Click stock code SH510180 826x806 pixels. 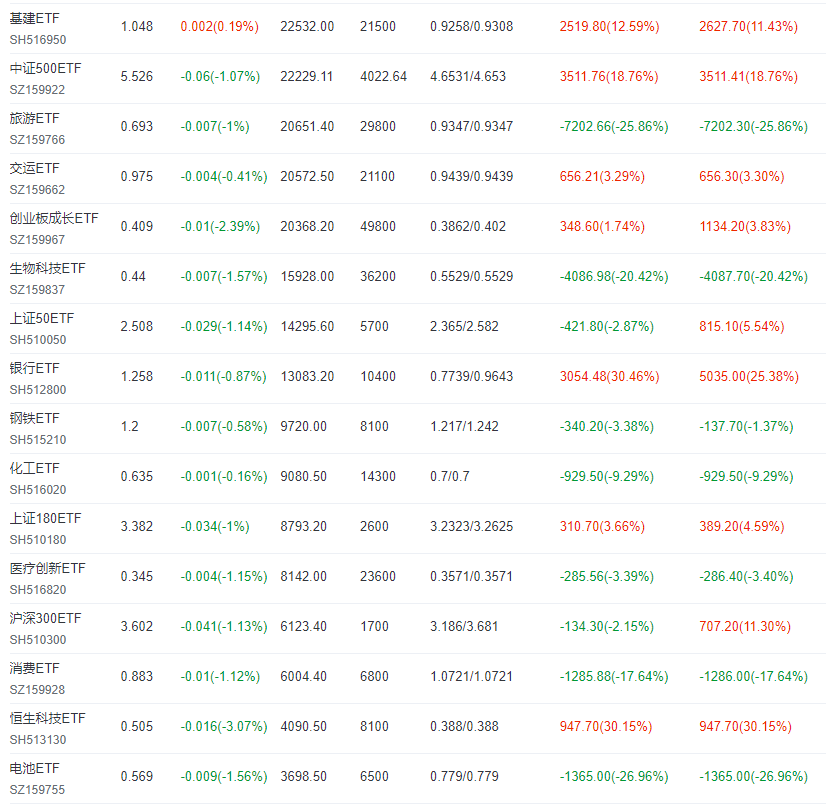(38, 540)
